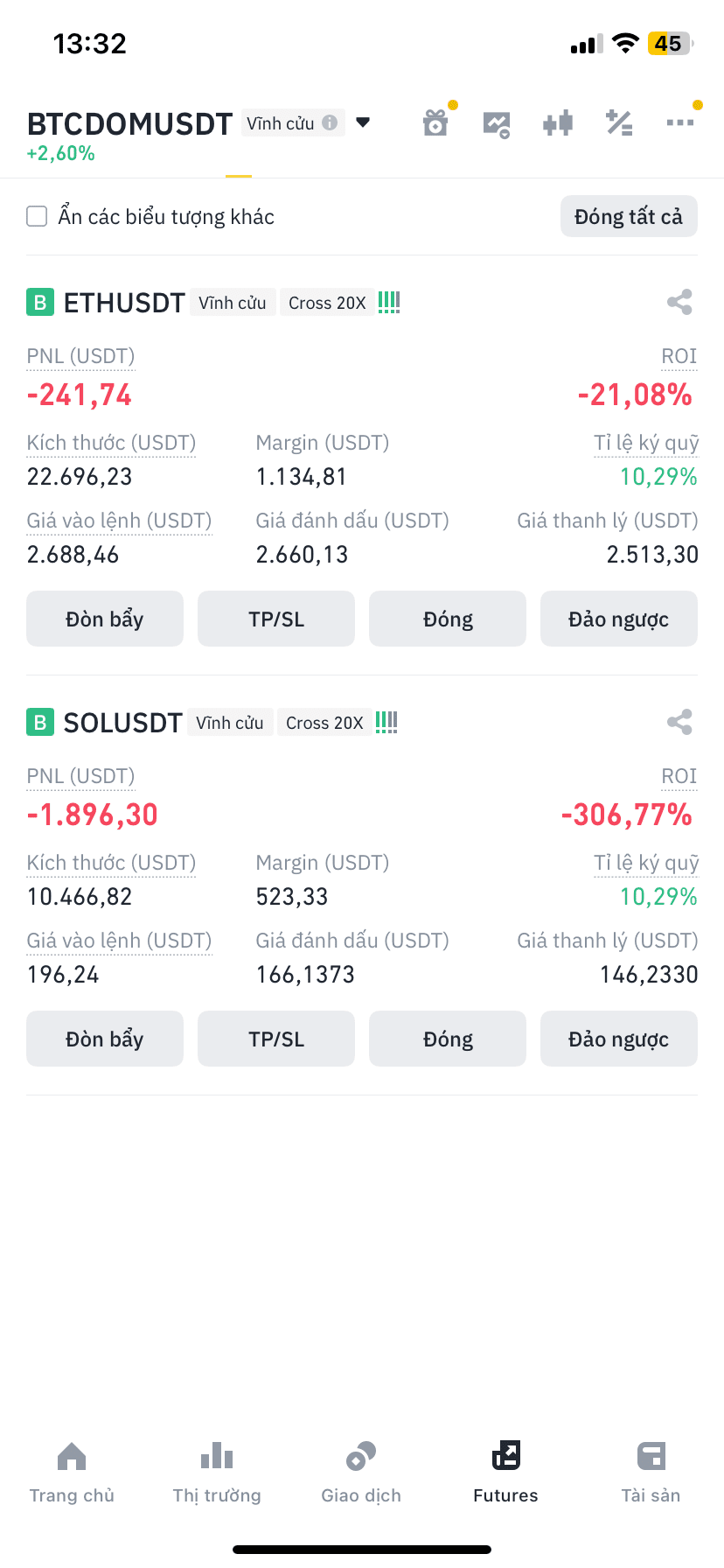Tap 'Đảo ngược' on the SOLUSDT position

619,1039
